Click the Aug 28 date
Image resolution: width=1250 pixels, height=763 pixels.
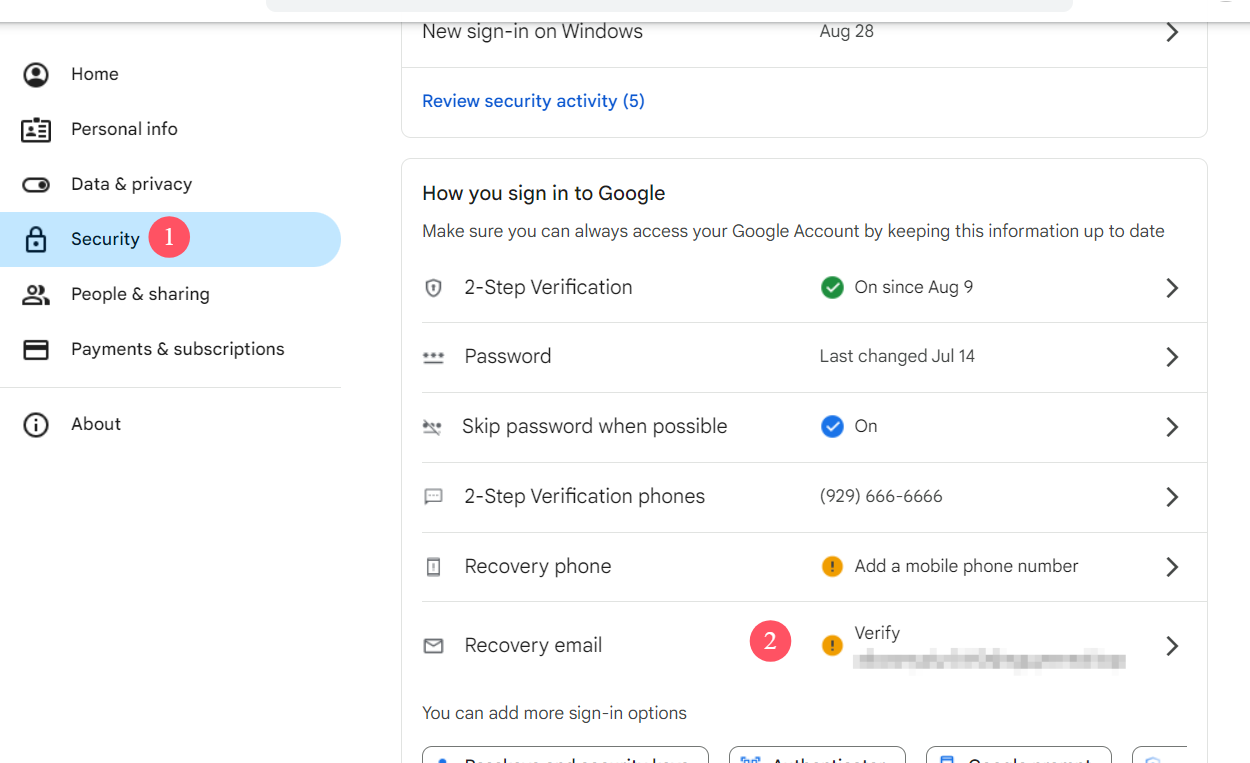pyautogui.click(x=847, y=32)
